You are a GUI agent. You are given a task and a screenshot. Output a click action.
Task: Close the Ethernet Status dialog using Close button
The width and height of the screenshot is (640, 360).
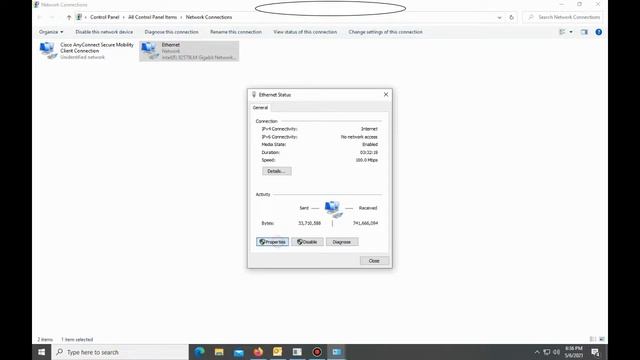[374, 261]
